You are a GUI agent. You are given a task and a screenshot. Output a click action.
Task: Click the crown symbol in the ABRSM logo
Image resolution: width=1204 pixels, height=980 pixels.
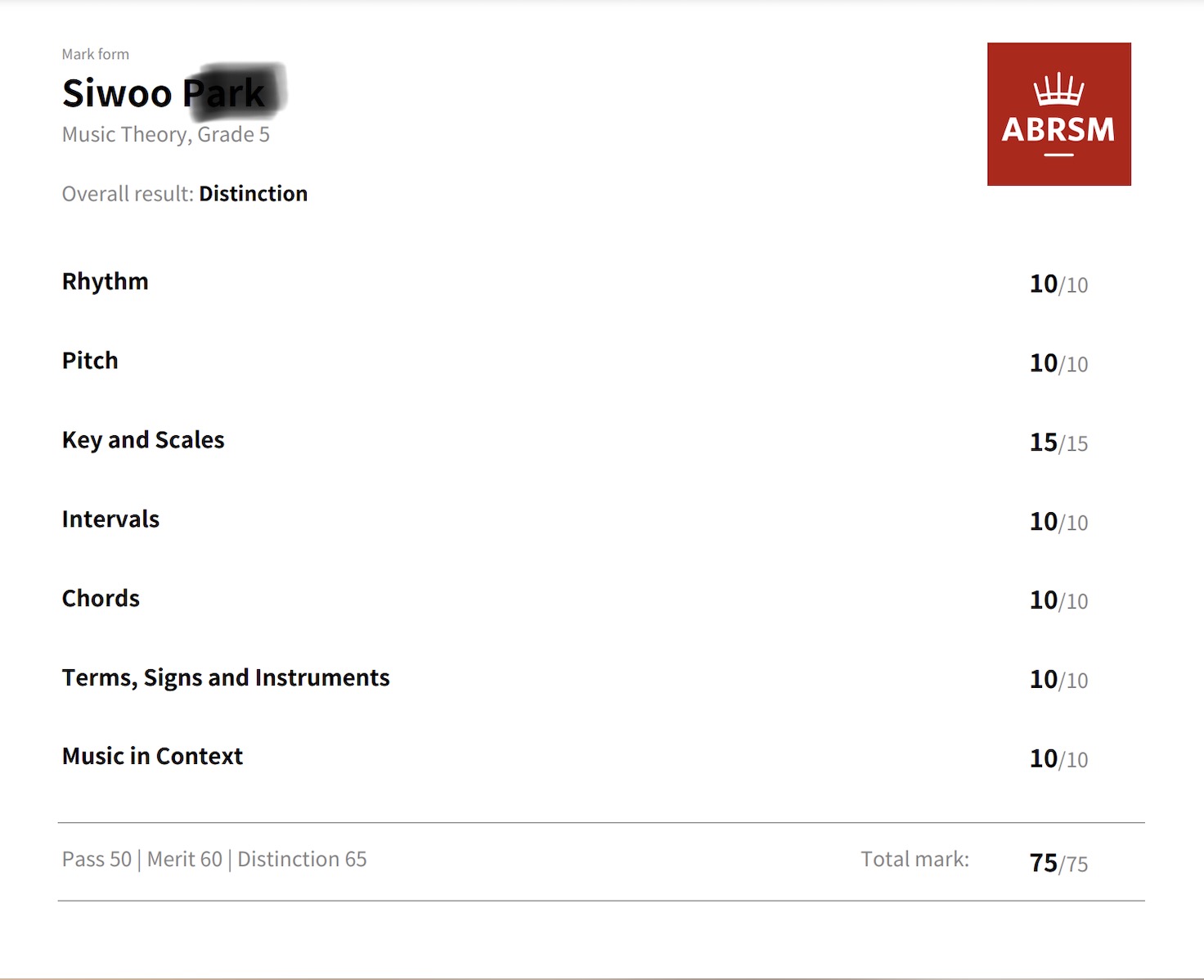pos(1058,89)
